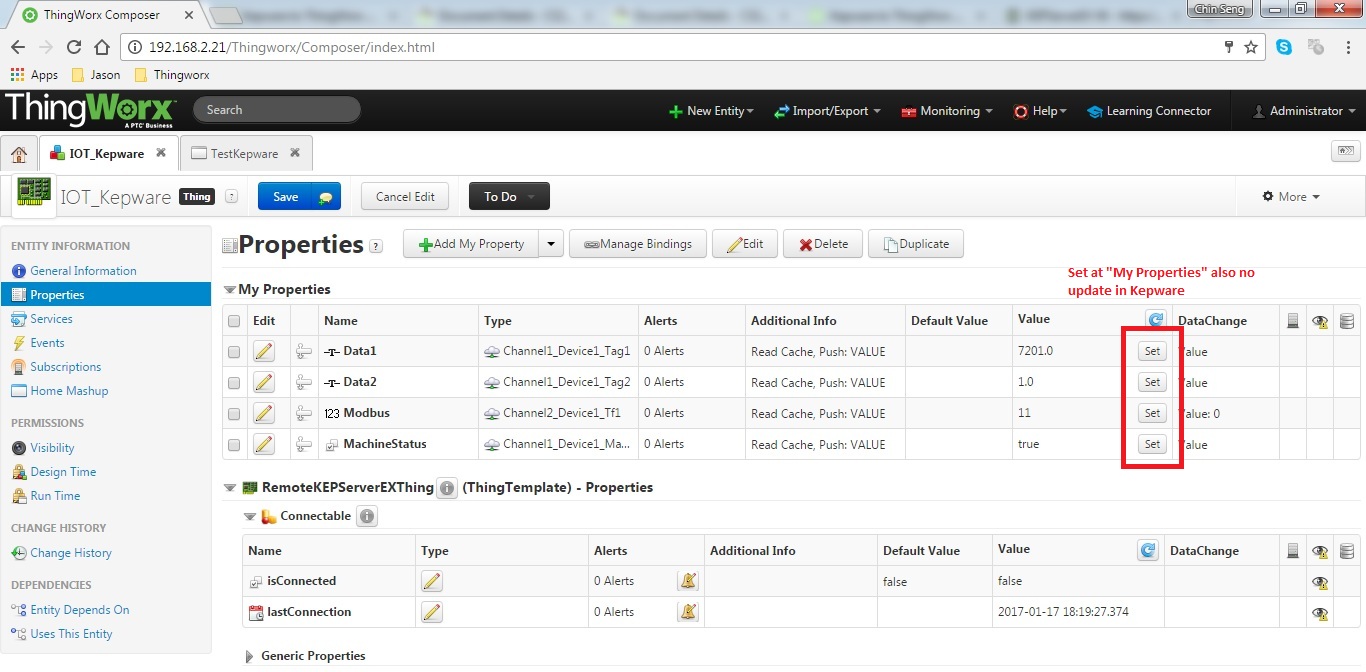The image size is (1366, 672).
Task: Close the IOT_Kepware tab
Action: 161,153
